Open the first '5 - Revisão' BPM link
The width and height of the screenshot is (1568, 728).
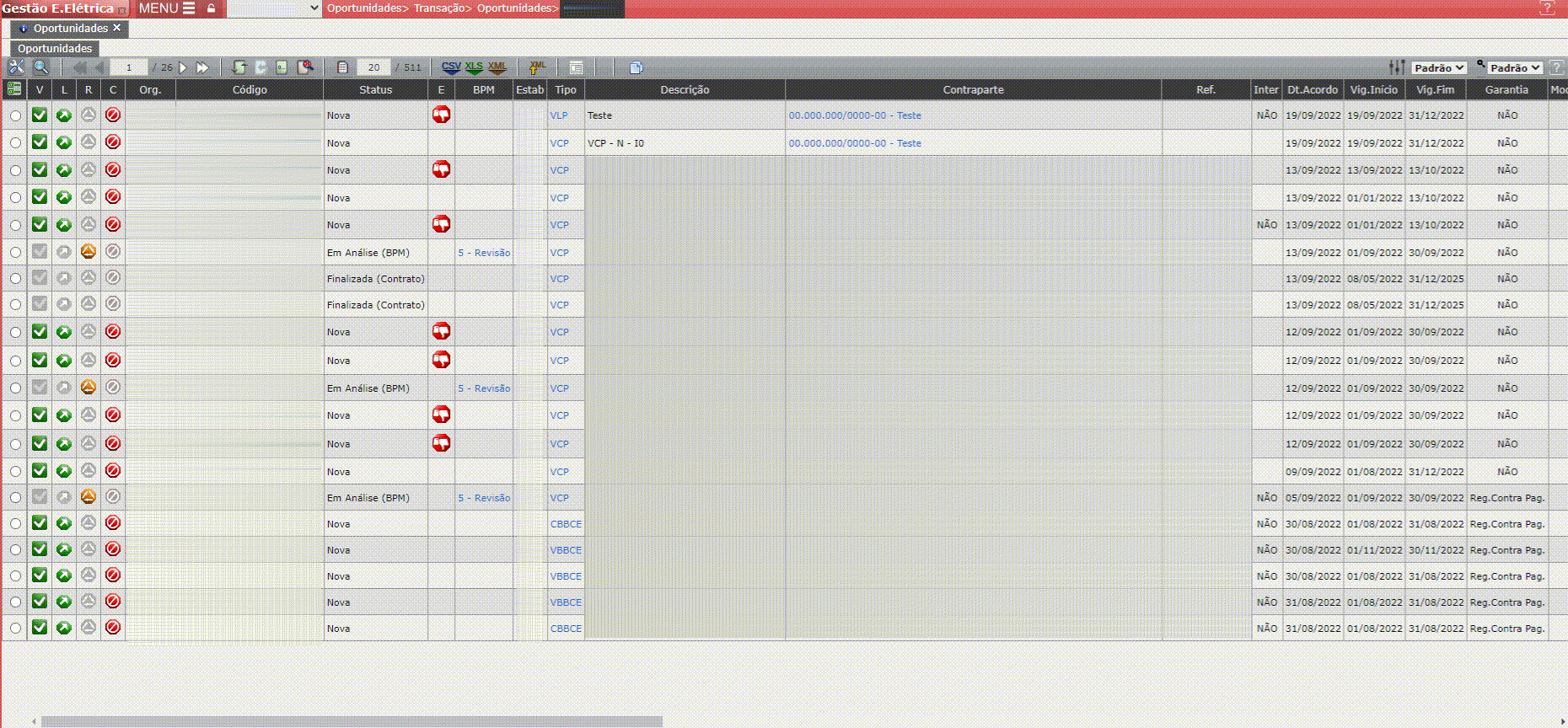coord(484,253)
